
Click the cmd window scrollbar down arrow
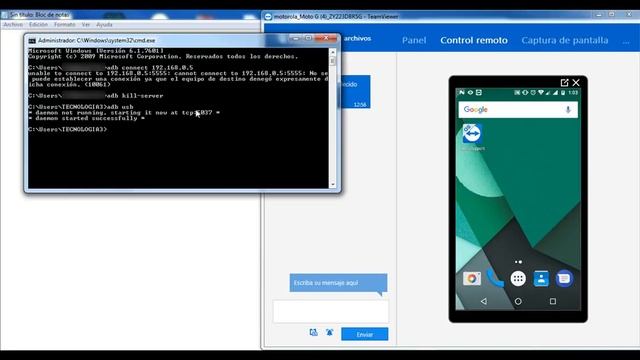[x=333, y=184]
